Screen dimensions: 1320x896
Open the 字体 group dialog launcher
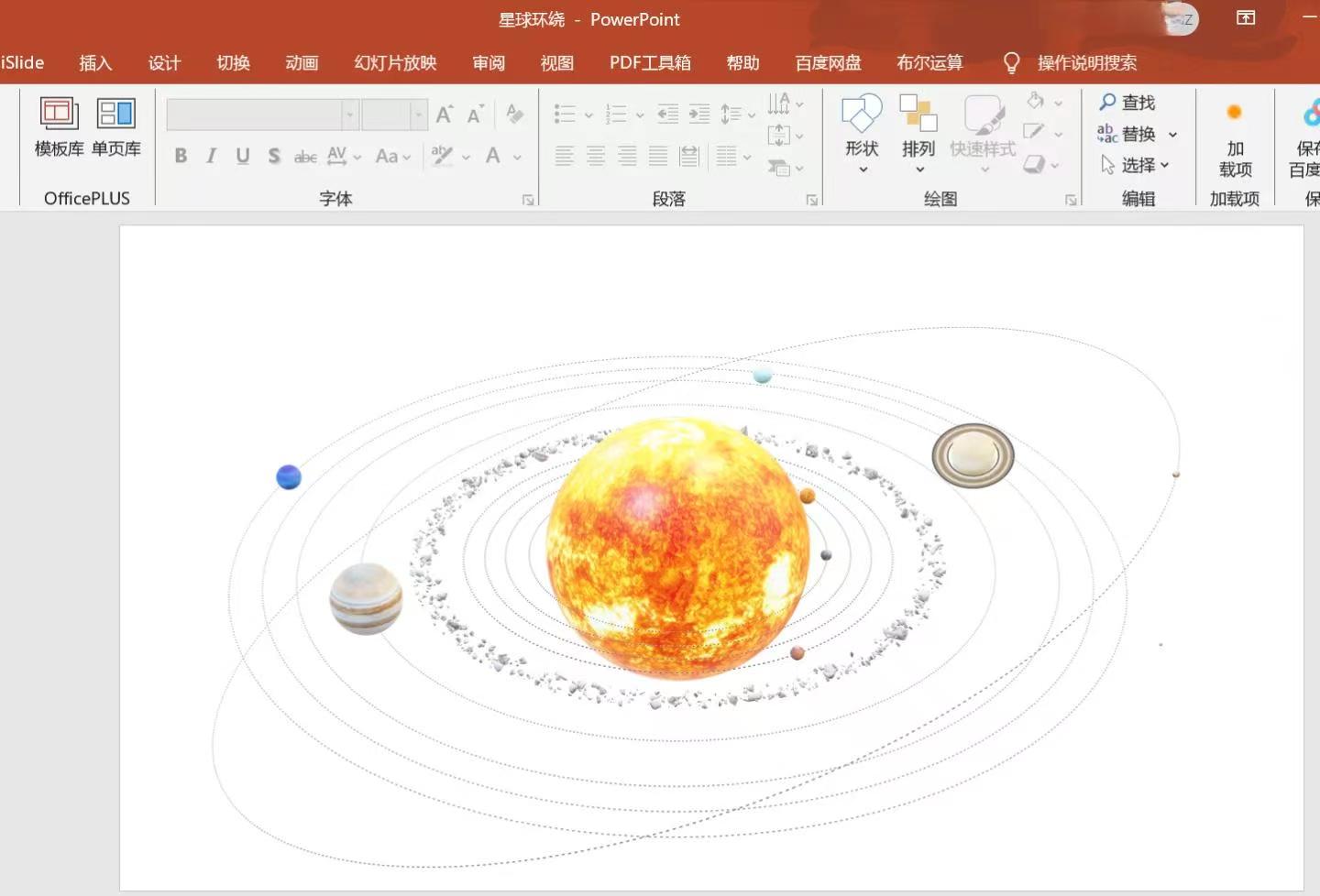point(528,200)
